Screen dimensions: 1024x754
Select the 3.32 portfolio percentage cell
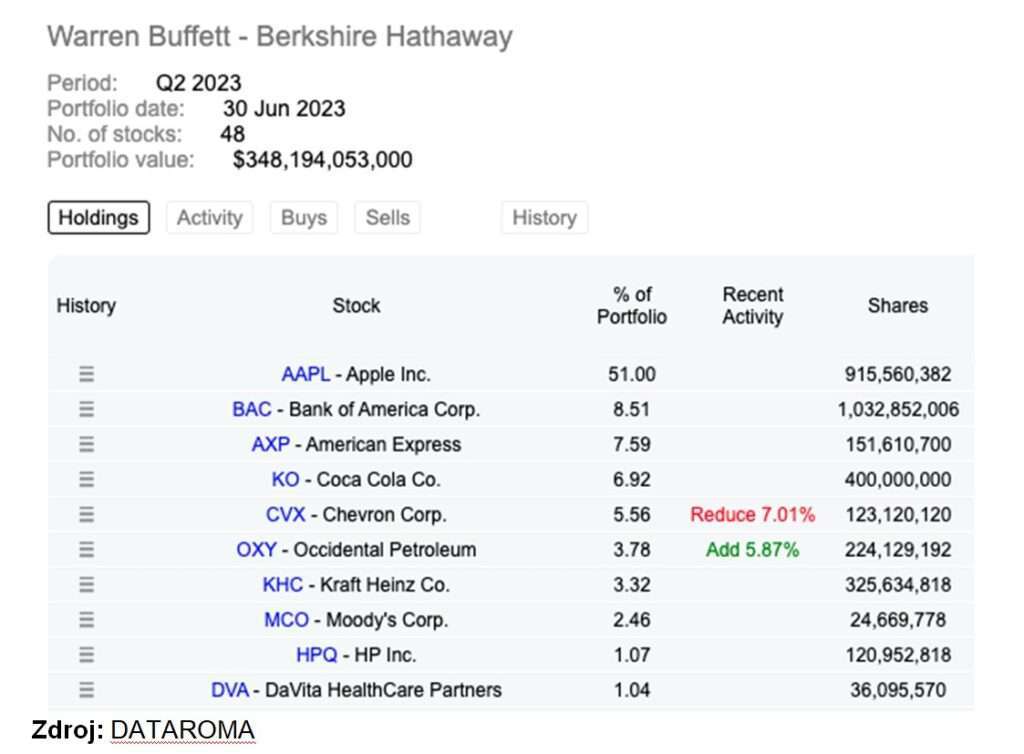(x=632, y=584)
